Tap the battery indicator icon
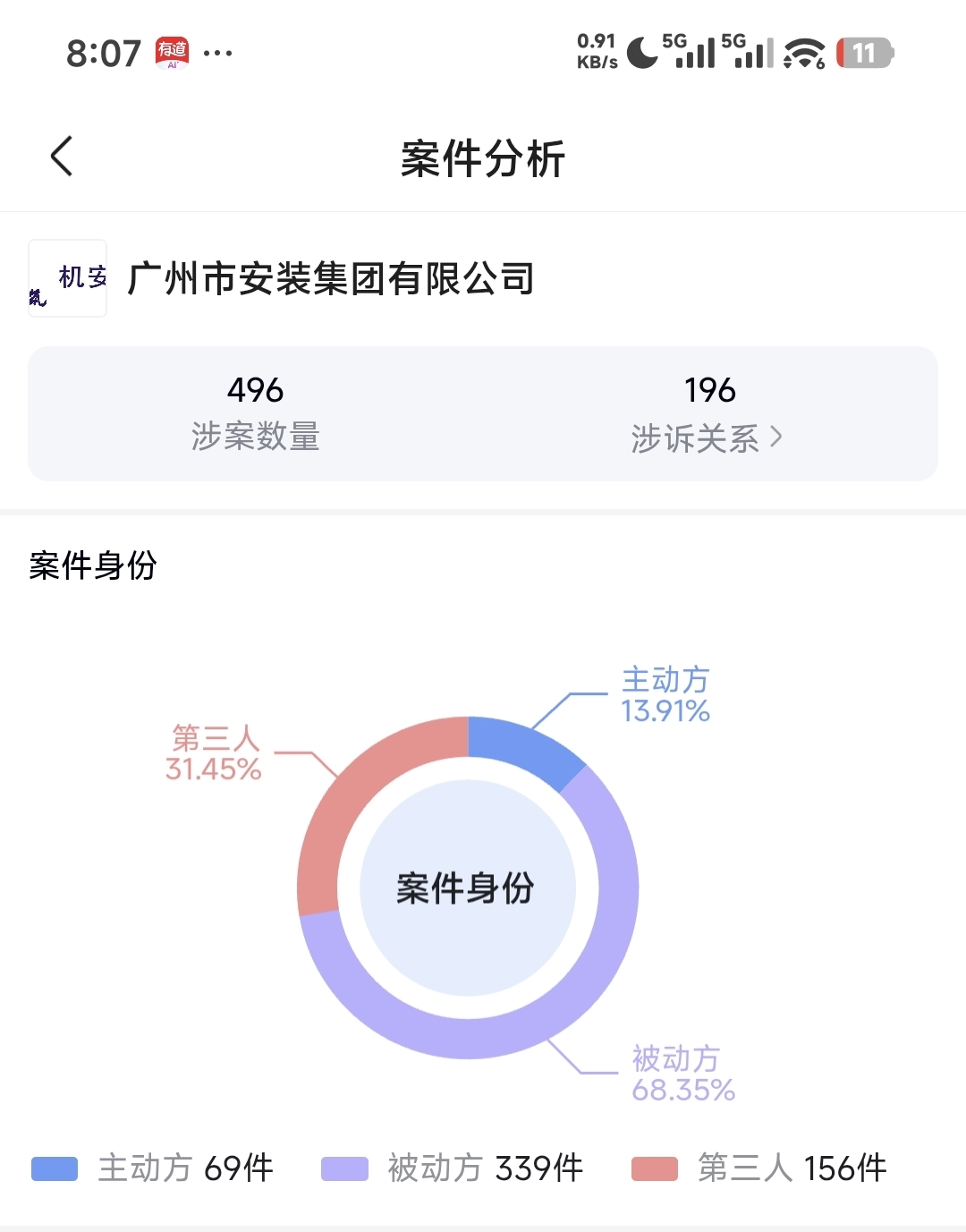The width and height of the screenshot is (966, 1232). [864, 53]
